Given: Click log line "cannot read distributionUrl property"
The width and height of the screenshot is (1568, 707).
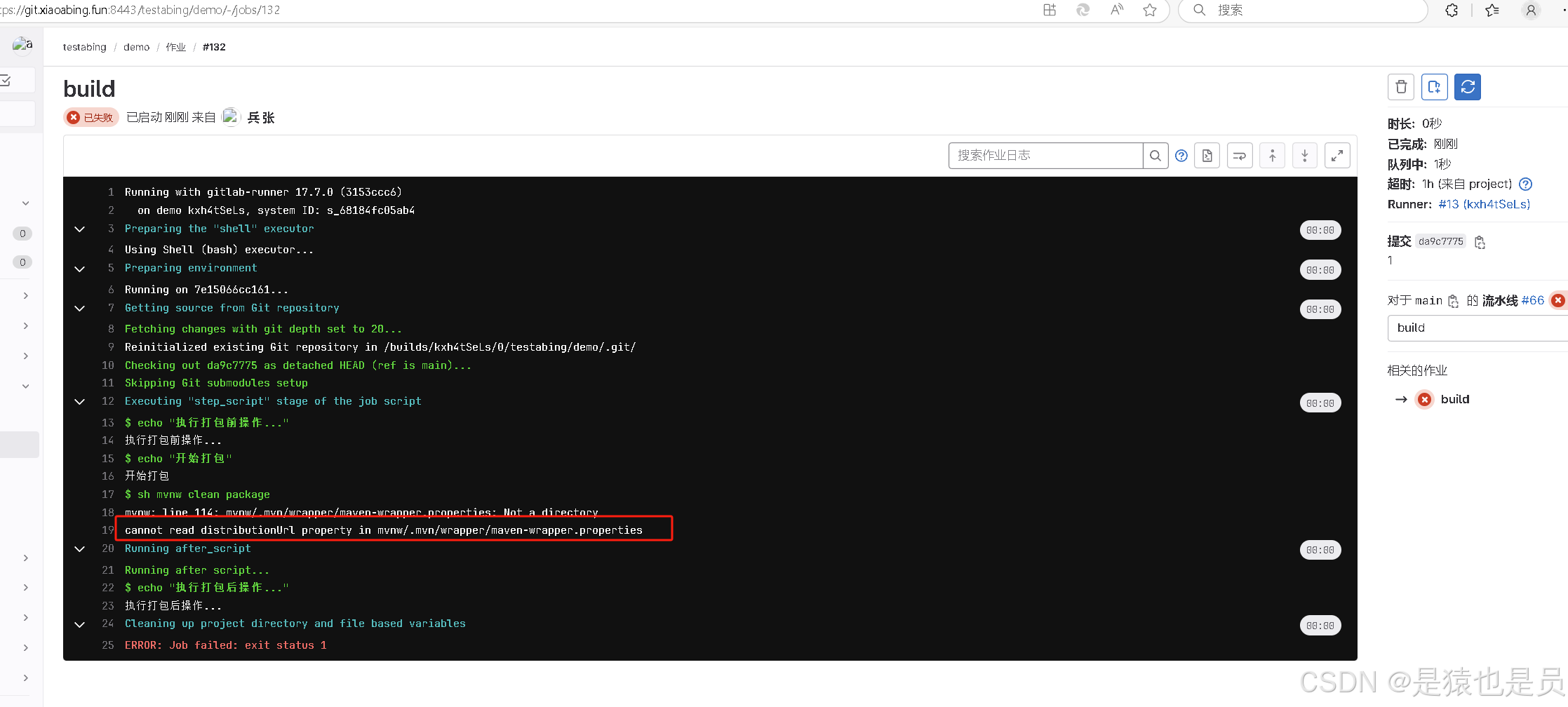Looking at the screenshot, I should tap(383, 530).
